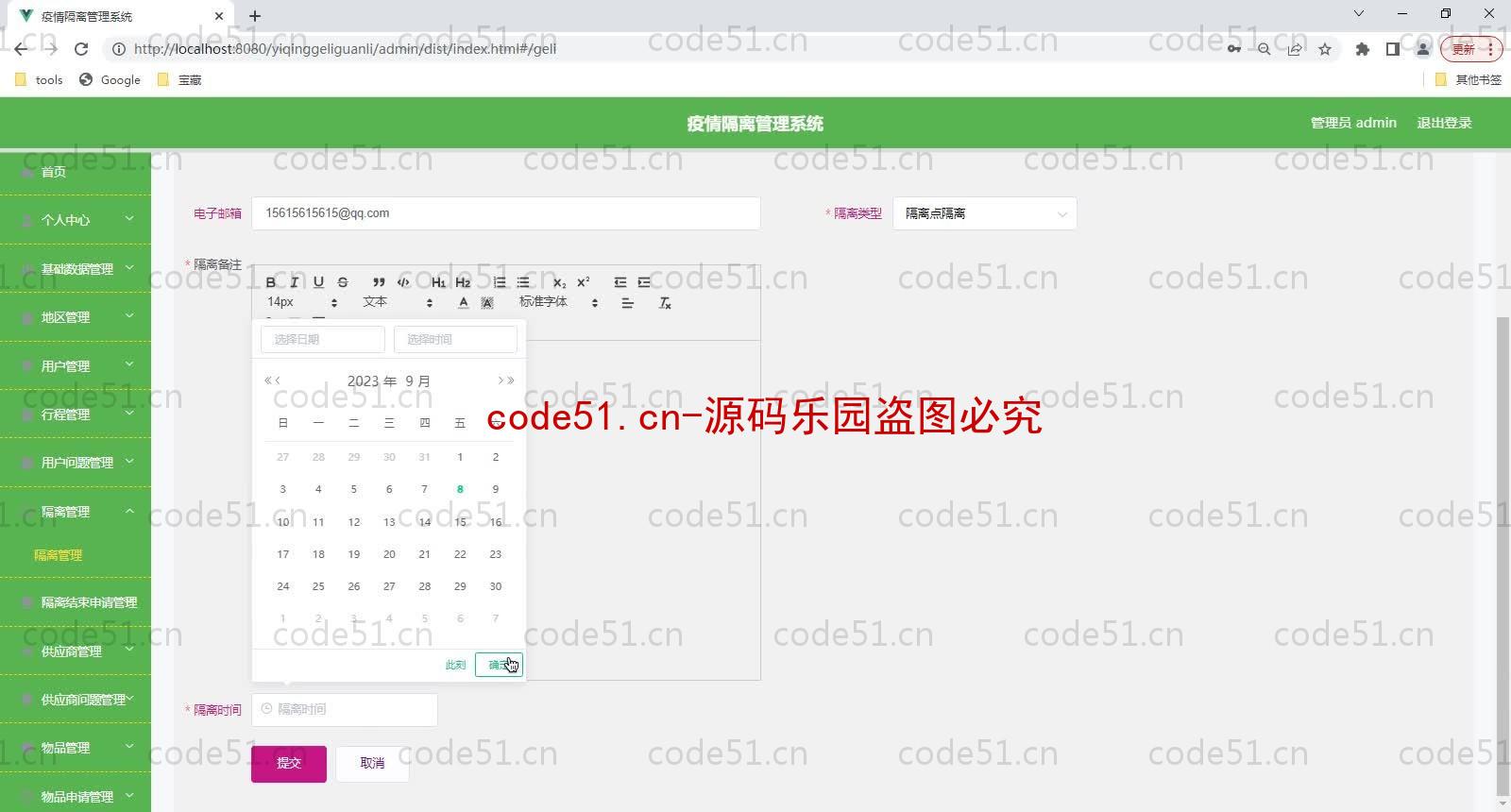Go to previous year in calendar
Screen dimensions: 1511x812
point(268,381)
